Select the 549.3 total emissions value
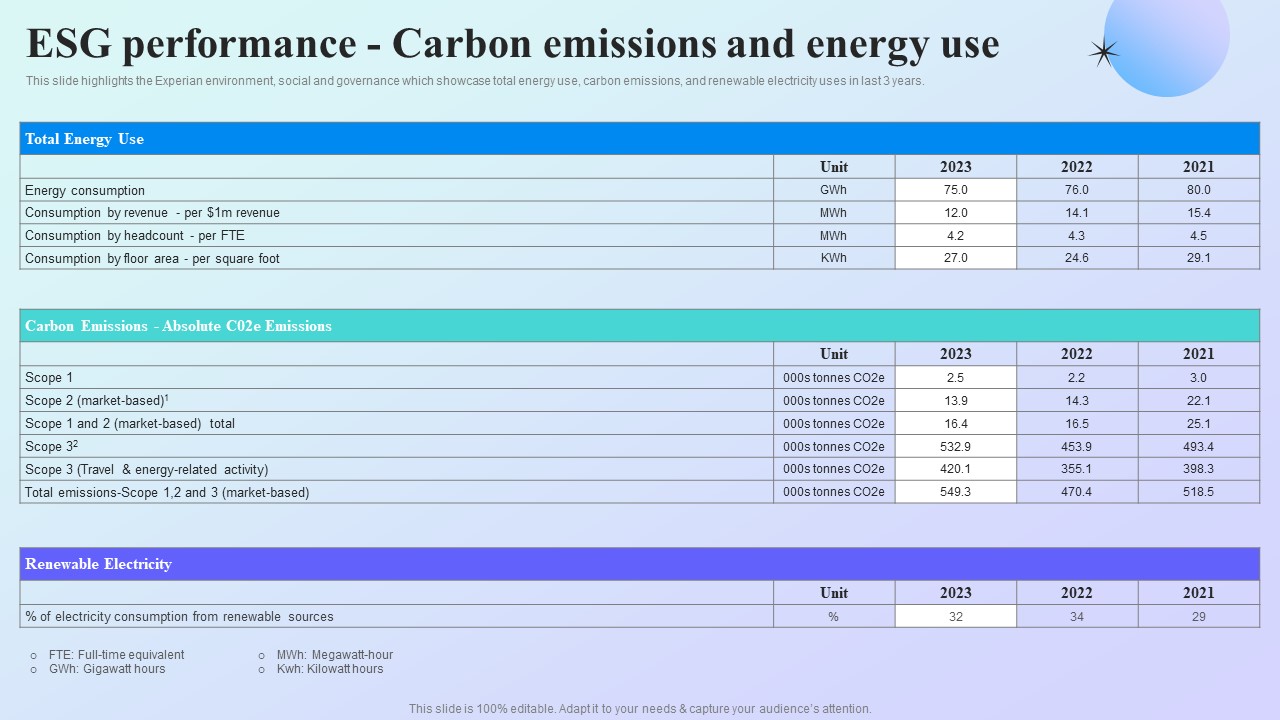 956,492
